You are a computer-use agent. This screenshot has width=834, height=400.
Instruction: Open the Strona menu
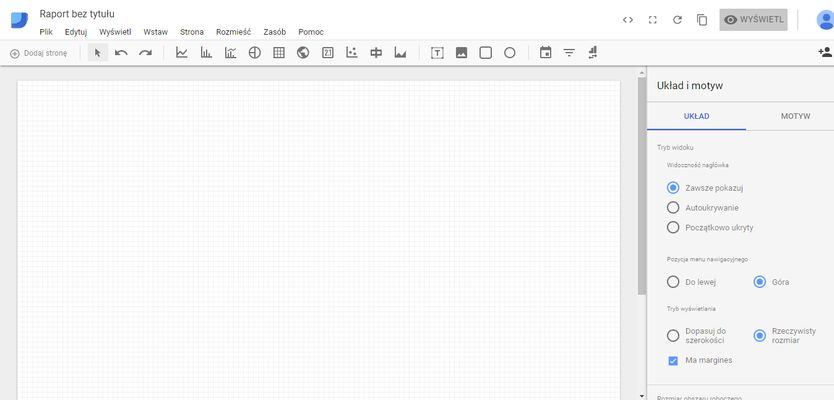(x=191, y=32)
